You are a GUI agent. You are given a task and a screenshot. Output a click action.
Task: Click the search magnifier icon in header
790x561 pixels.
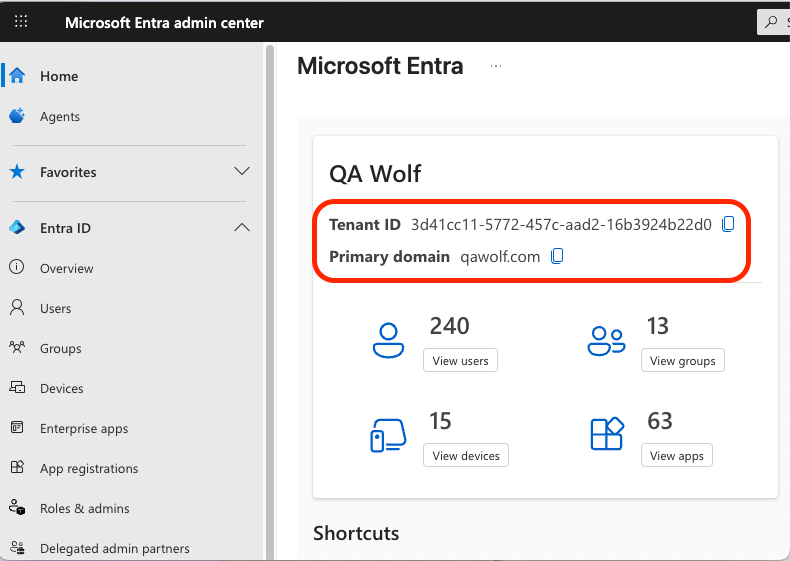tap(771, 22)
